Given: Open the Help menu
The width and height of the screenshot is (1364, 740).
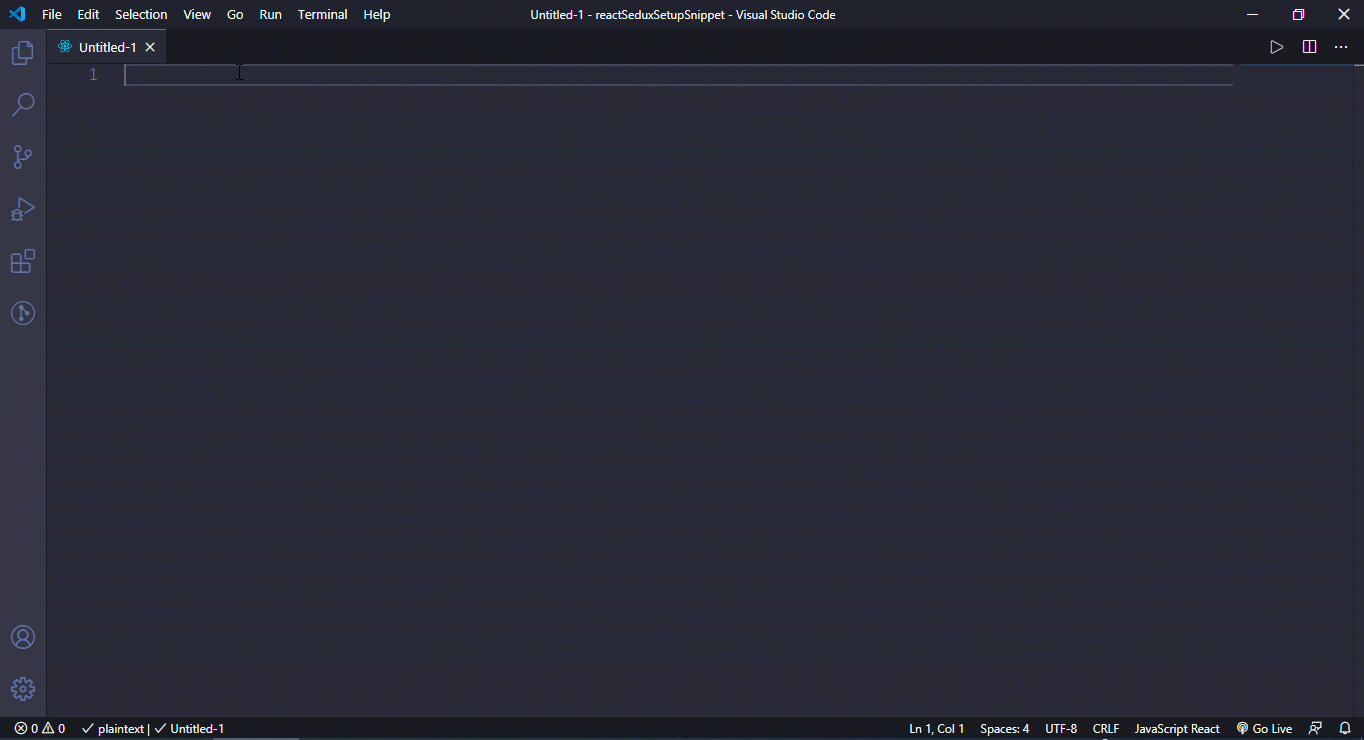Looking at the screenshot, I should pos(377,14).
